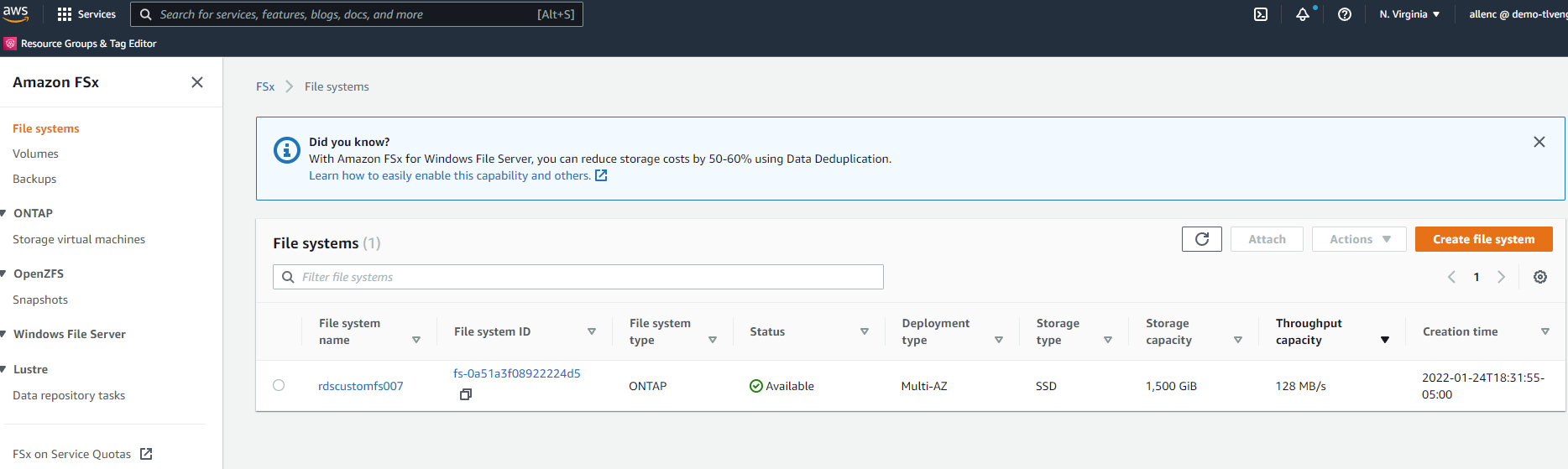1568x469 pixels.
Task: Open the Actions dropdown
Action: pyautogui.click(x=1359, y=239)
